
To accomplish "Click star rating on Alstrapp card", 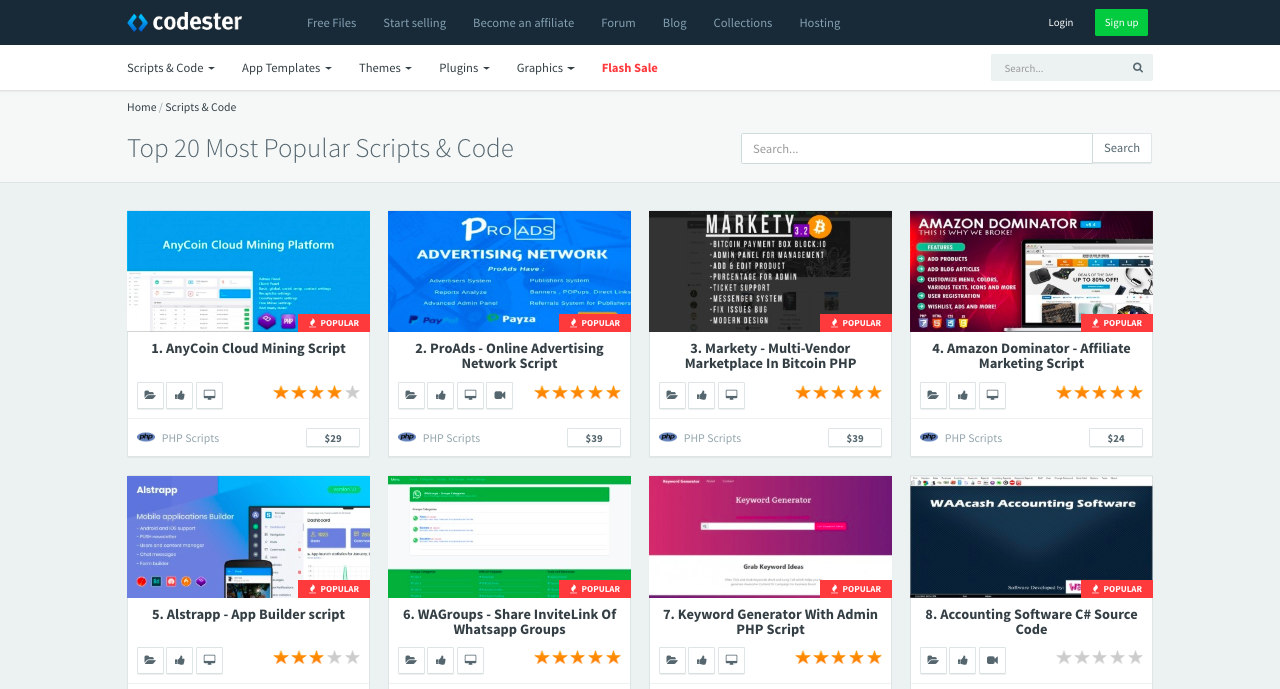I will pos(316,658).
